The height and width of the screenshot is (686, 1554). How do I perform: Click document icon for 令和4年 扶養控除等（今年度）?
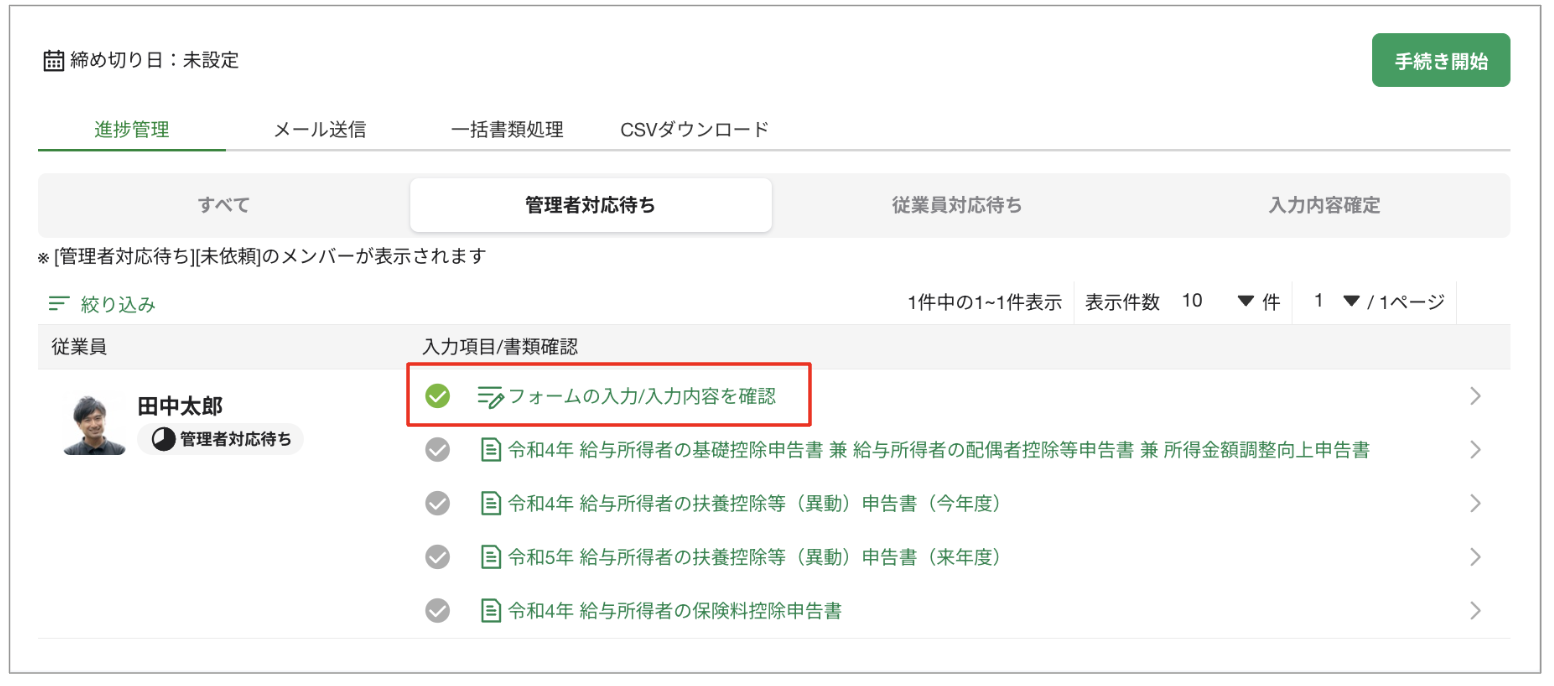click(491, 503)
